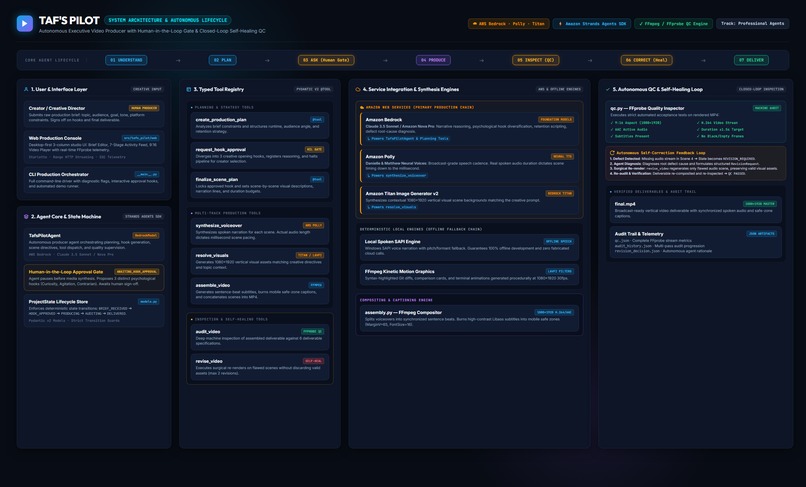The height and width of the screenshot is (487, 806).
Task: Select the 07 DELIVER lifecycle stage
Action: (751, 60)
